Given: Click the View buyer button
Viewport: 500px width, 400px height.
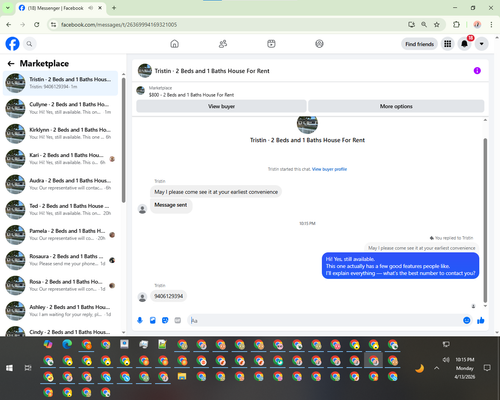Looking at the screenshot, I should (221, 106).
